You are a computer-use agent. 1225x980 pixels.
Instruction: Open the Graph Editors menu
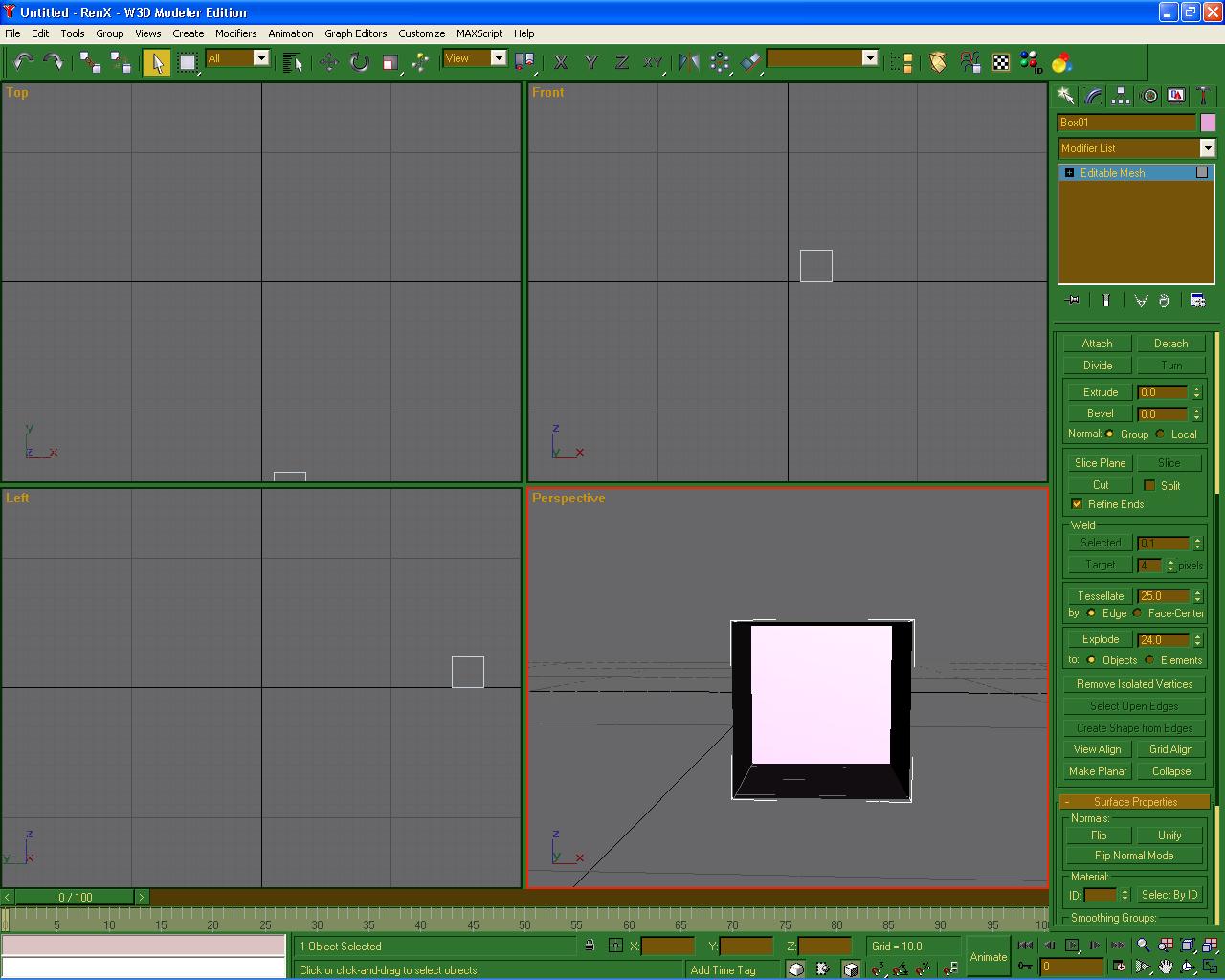(x=355, y=33)
